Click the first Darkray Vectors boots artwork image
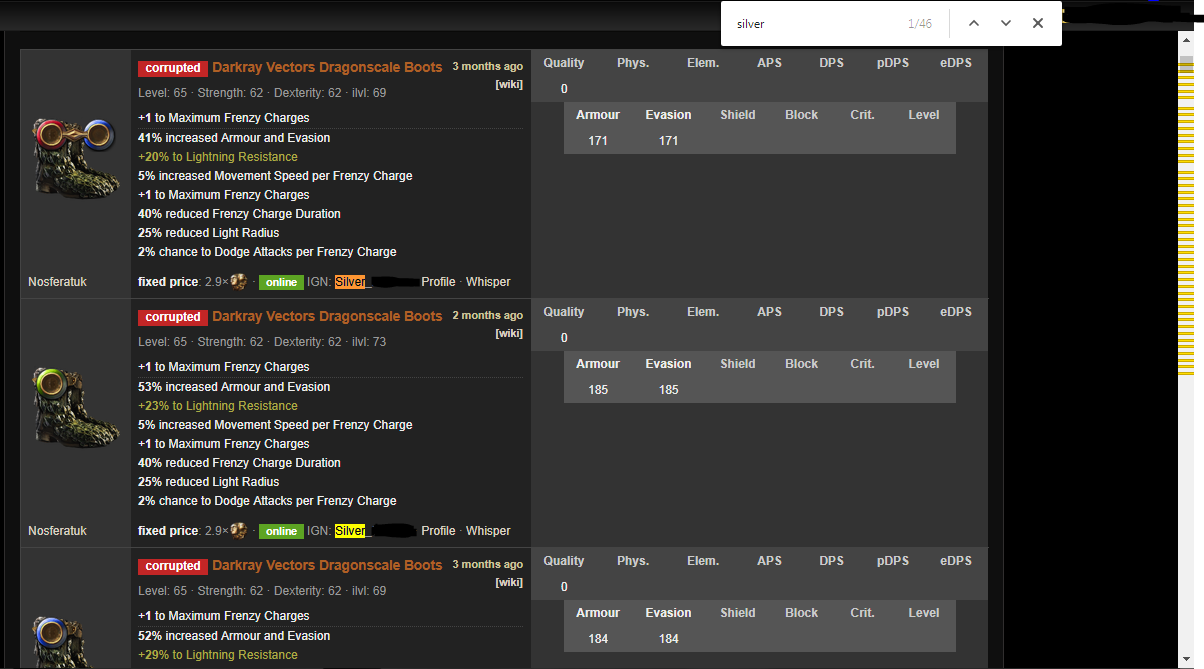 point(75,157)
